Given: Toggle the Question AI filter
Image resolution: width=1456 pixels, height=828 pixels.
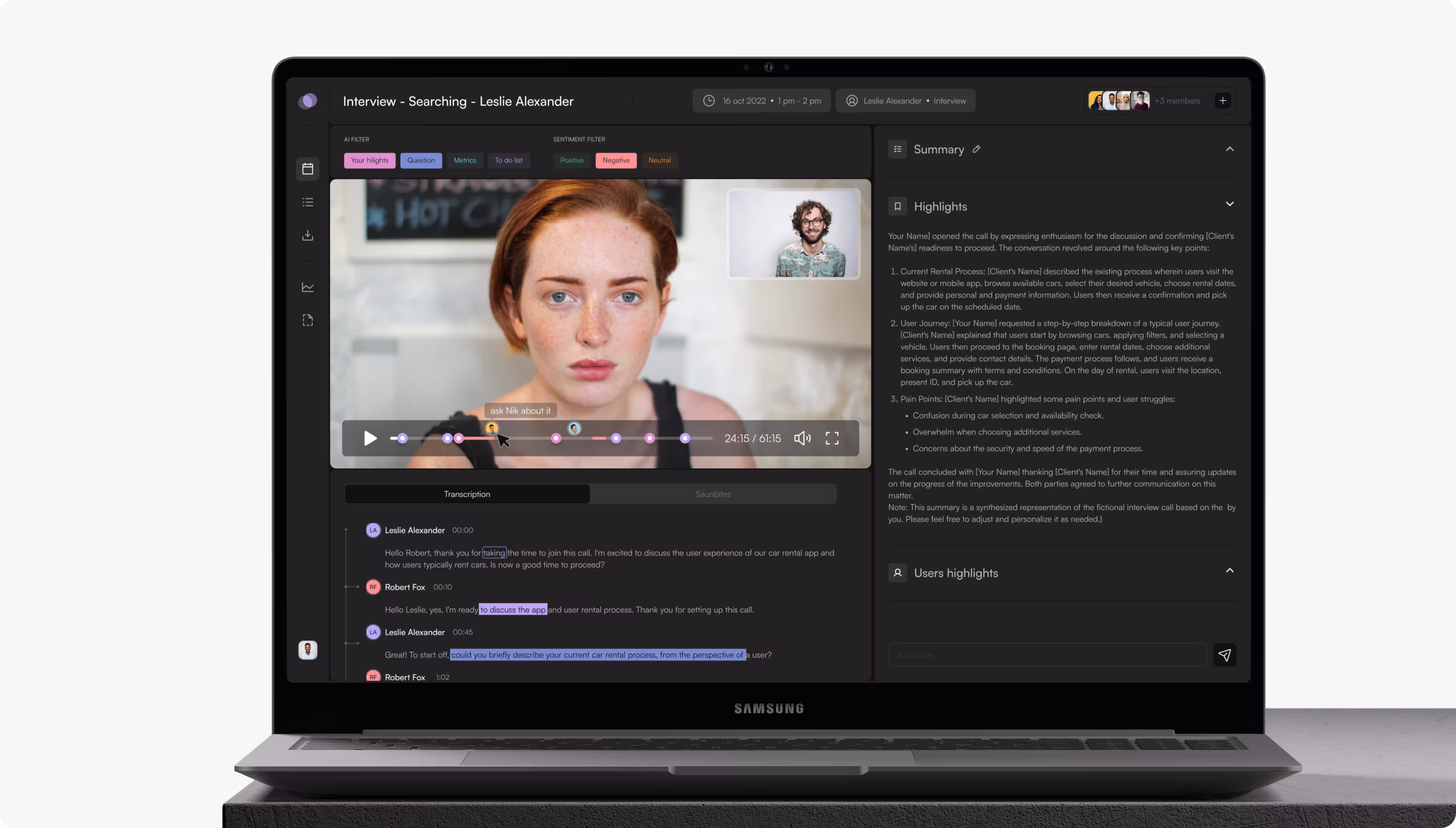Looking at the screenshot, I should (421, 160).
